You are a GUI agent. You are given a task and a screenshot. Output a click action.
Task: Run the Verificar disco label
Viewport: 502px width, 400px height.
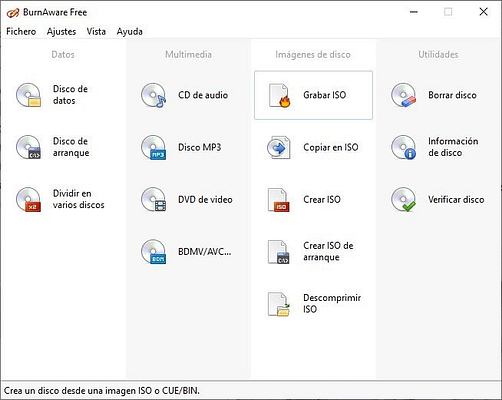[456, 199]
